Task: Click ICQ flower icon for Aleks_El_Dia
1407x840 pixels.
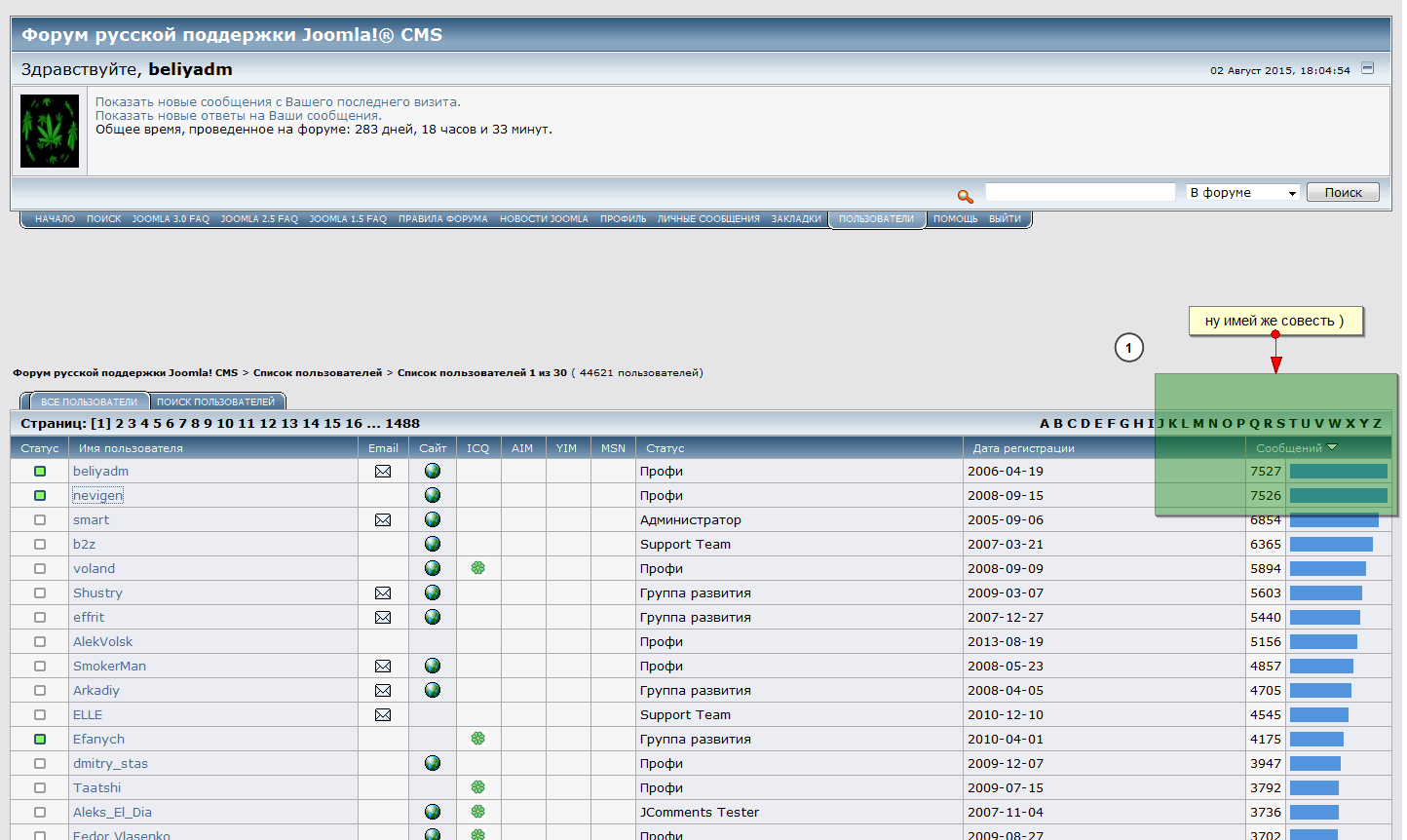Action: (x=478, y=812)
